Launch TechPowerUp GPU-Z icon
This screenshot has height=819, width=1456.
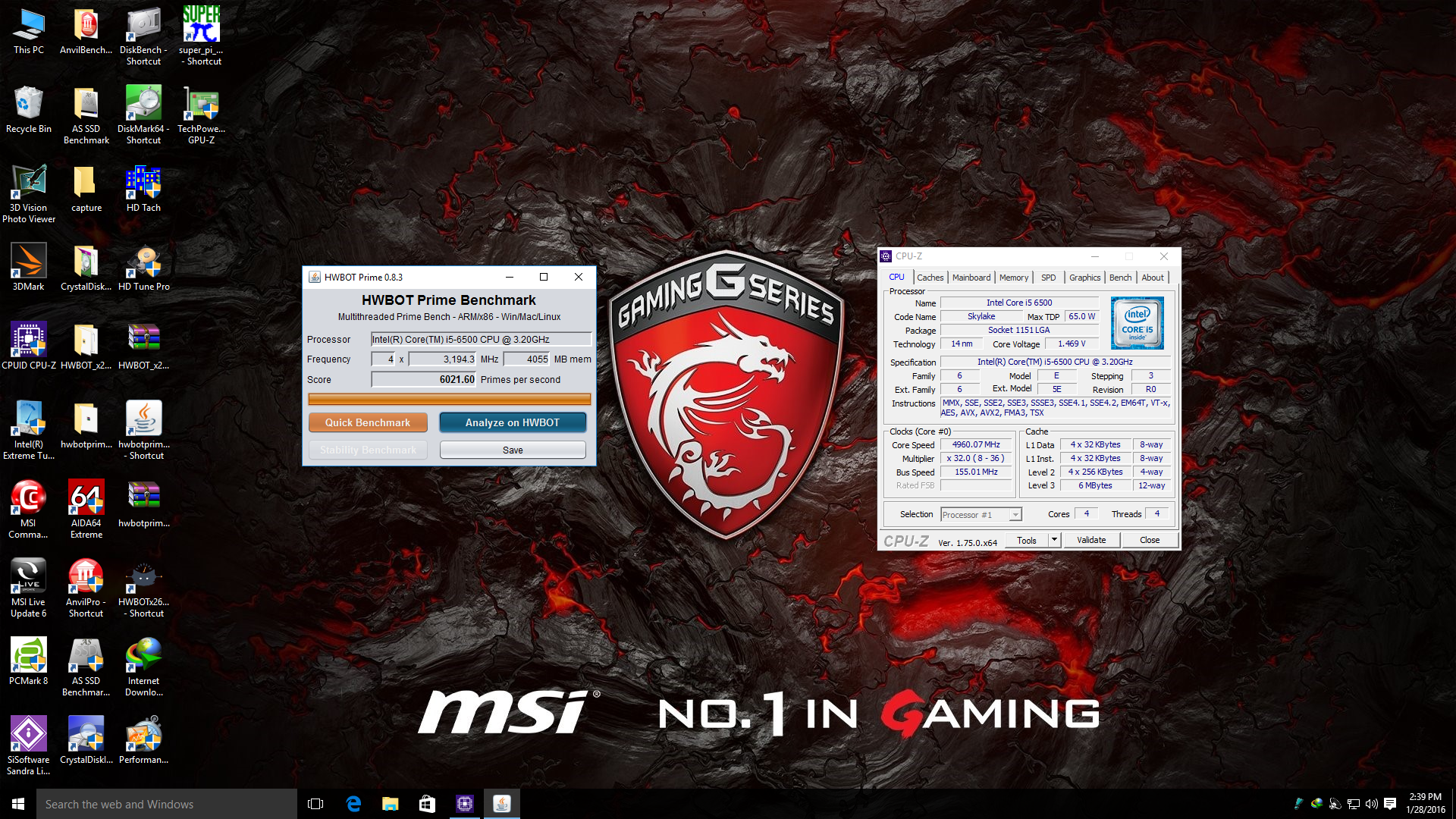[x=201, y=115]
